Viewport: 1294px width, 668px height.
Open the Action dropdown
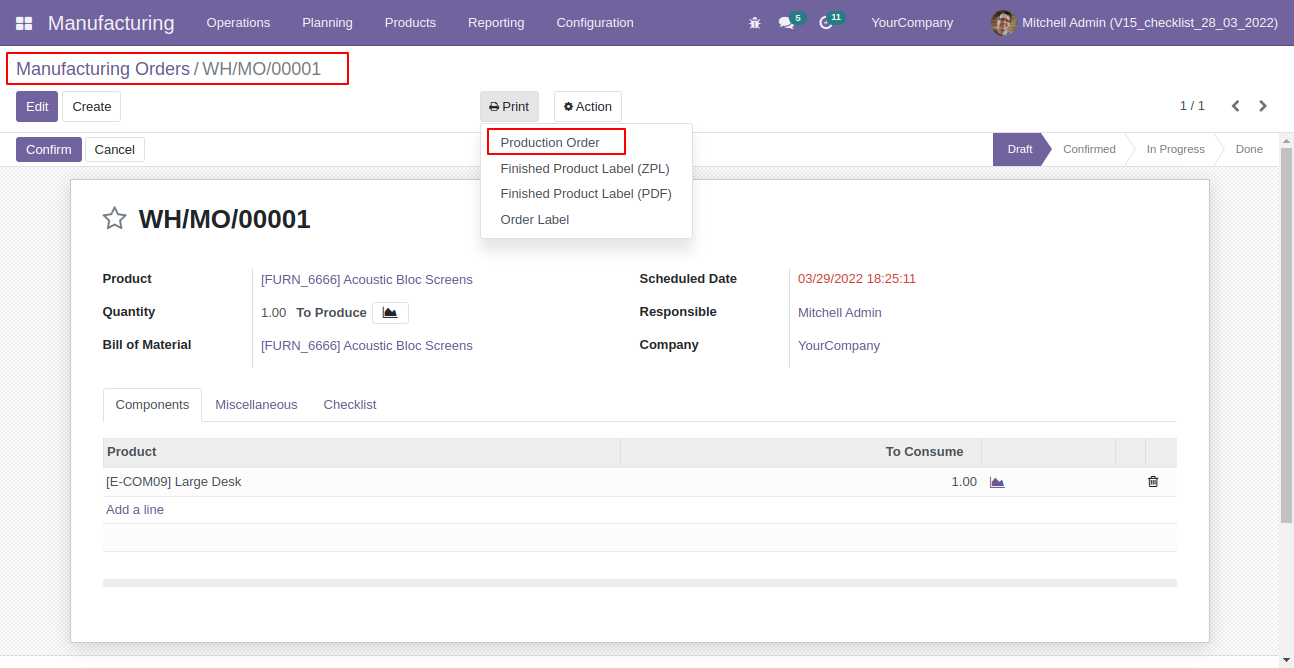(x=588, y=107)
